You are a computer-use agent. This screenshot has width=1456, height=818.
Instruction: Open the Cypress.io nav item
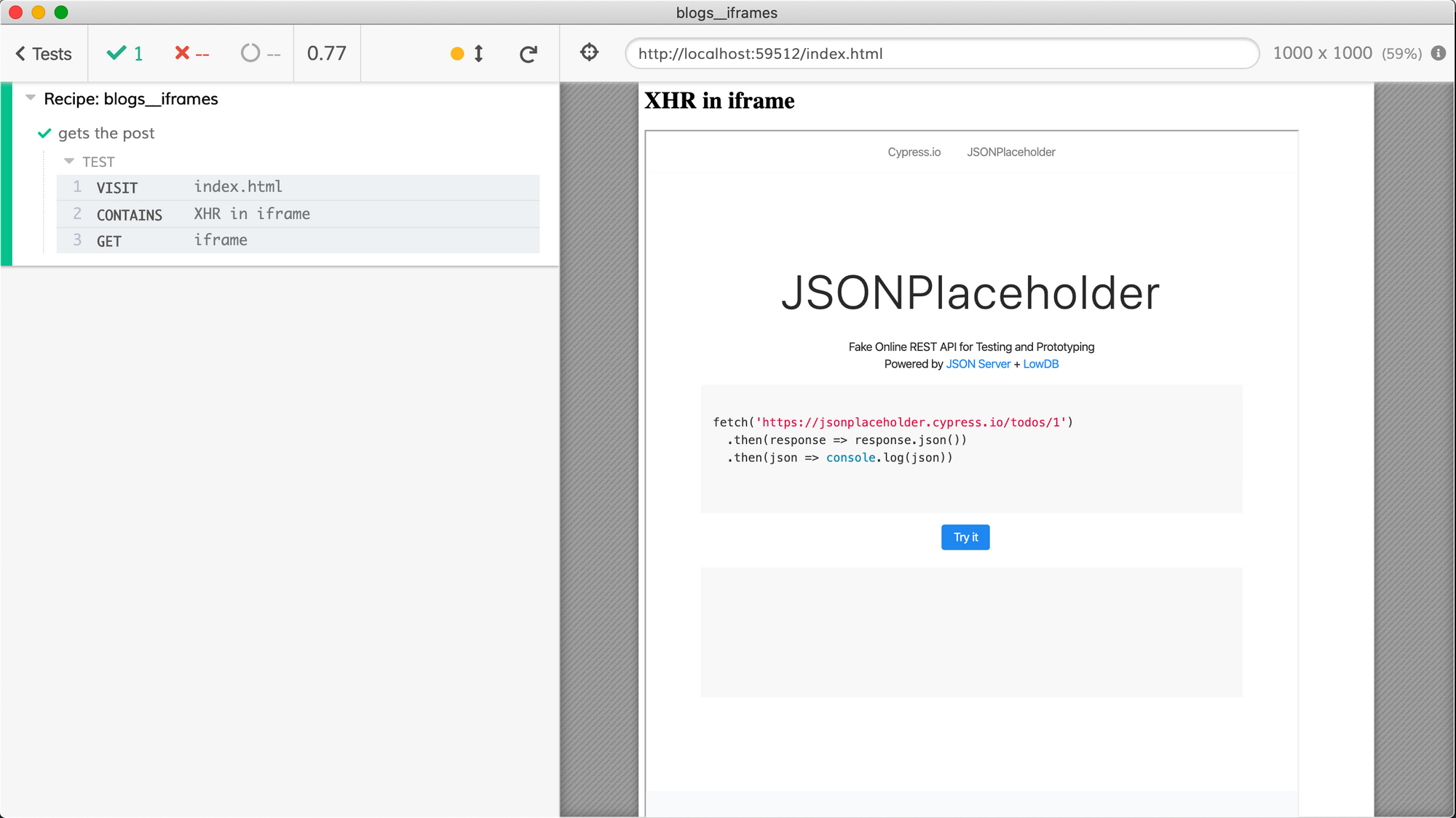(914, 152)
